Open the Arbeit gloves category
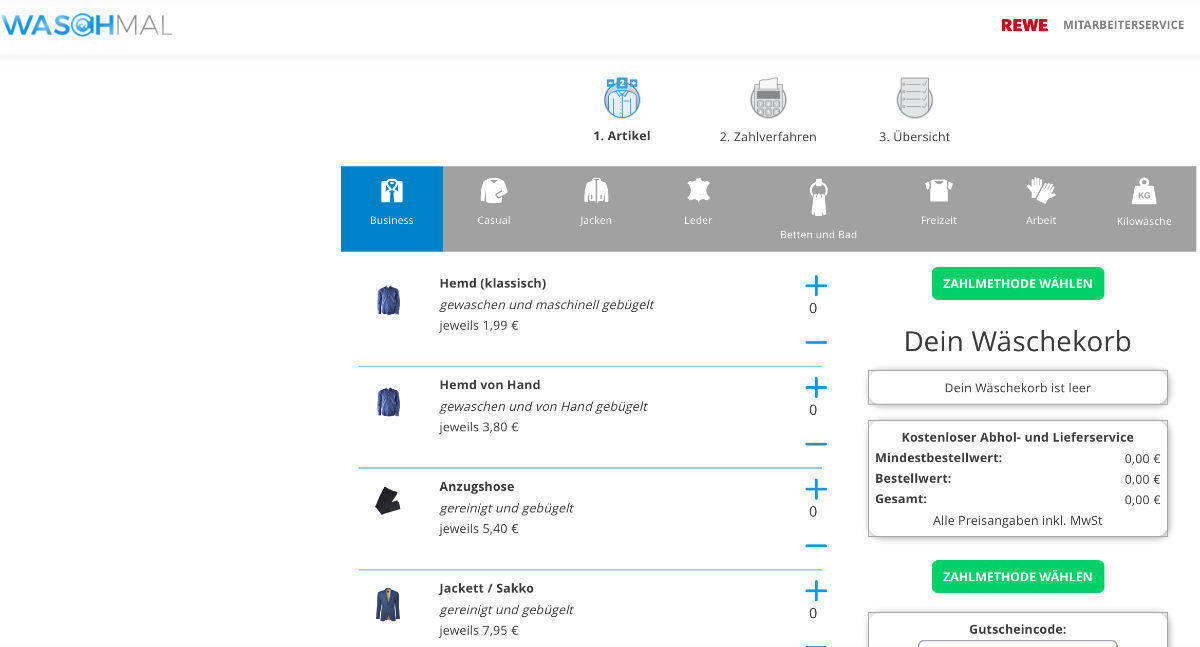1200x647 pixels. 1040,201
